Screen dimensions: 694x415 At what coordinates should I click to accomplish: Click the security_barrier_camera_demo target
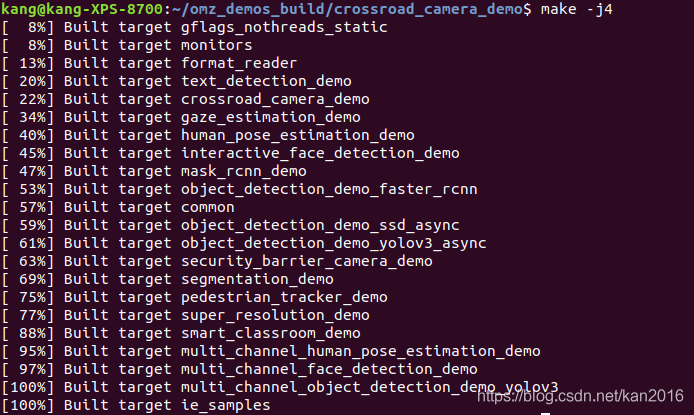pos(306,261)
